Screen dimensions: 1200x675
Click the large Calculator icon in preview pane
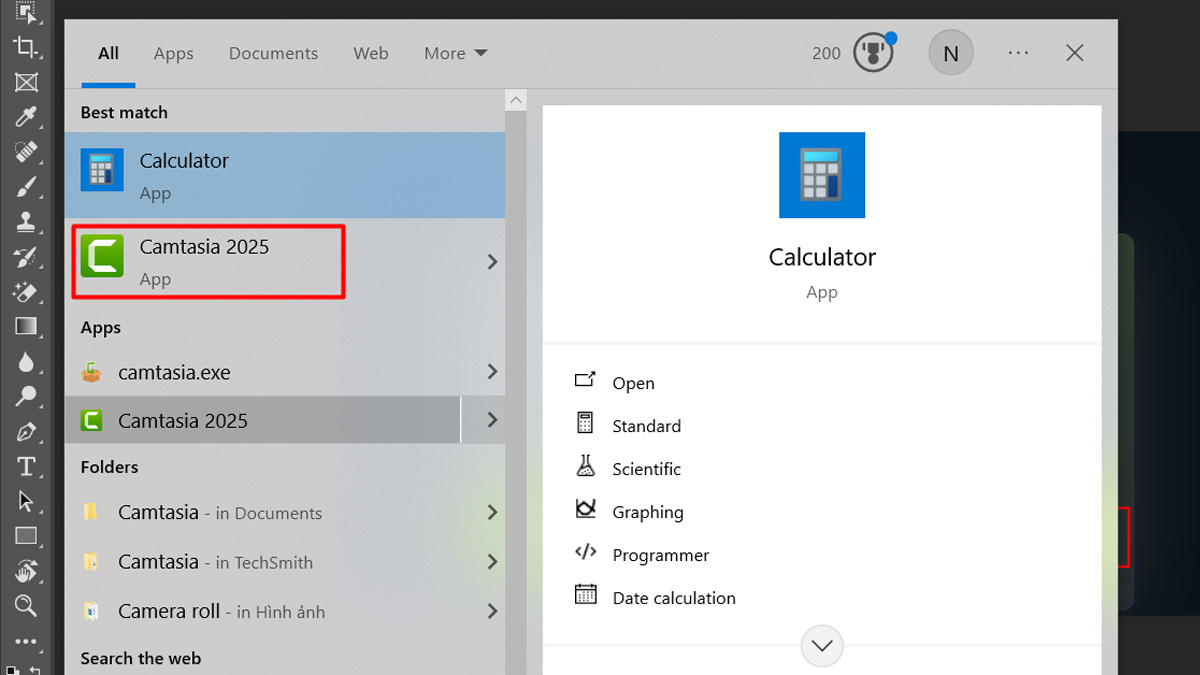pos(822,175)
